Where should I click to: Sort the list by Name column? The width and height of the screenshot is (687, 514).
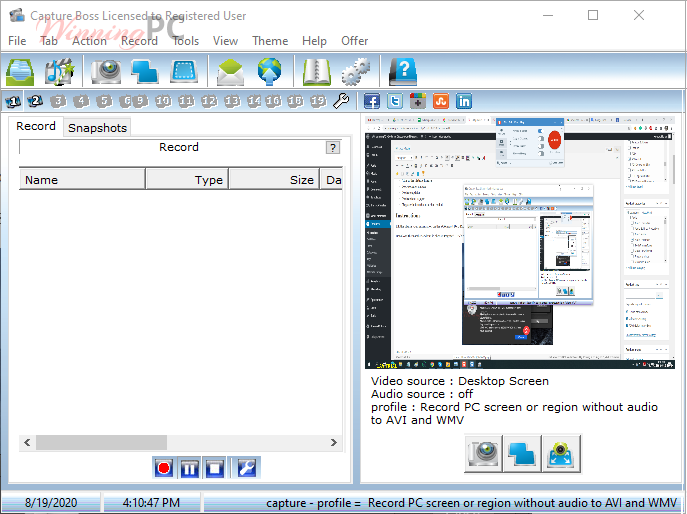82,180
